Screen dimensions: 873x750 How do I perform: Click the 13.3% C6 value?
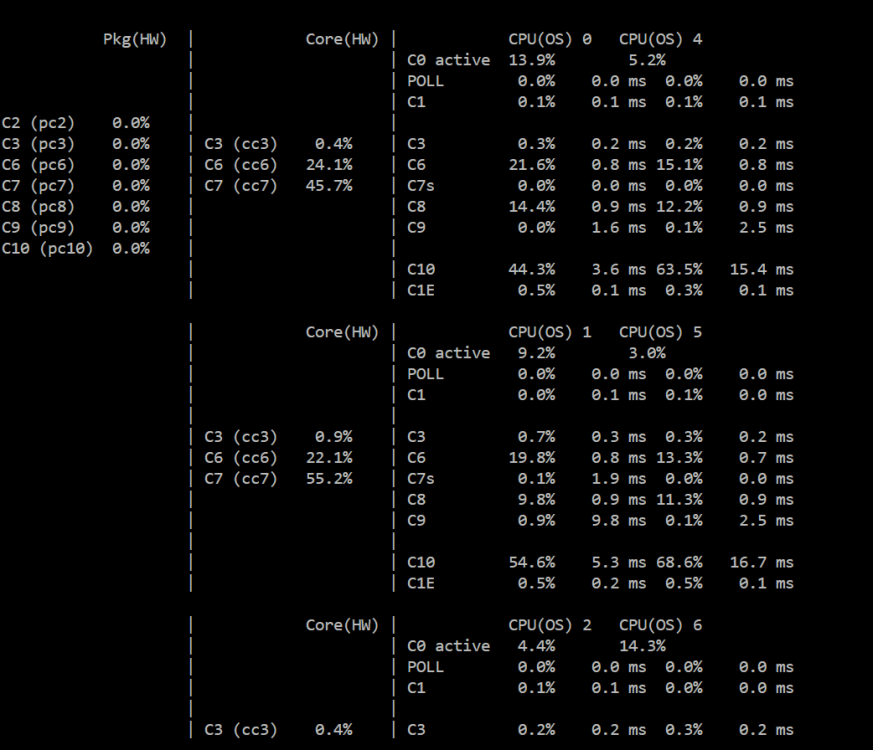[x=679, y=458]
